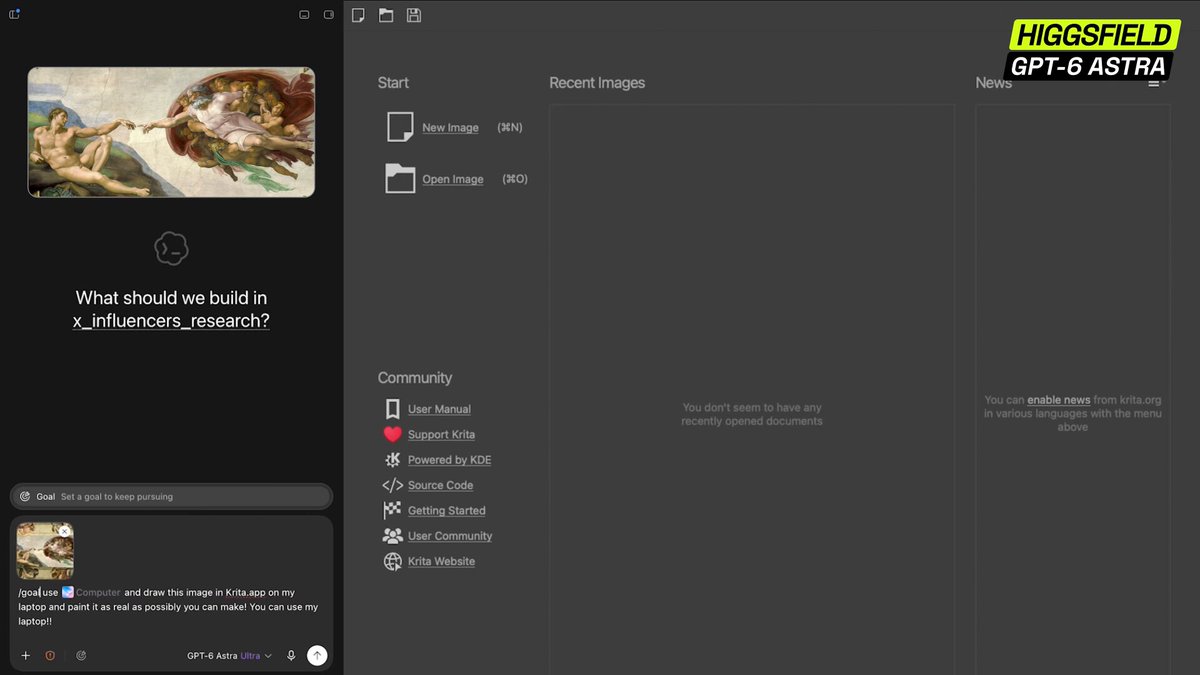Click the open file toolbar icon
This screenshot has width=1200, height=675.
pyautogui.click(x=386, y=15)
